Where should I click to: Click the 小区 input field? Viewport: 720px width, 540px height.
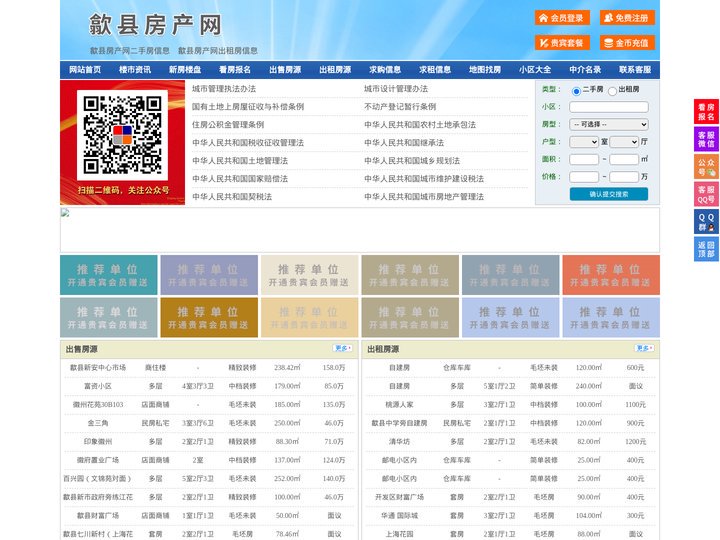[609, 107]
